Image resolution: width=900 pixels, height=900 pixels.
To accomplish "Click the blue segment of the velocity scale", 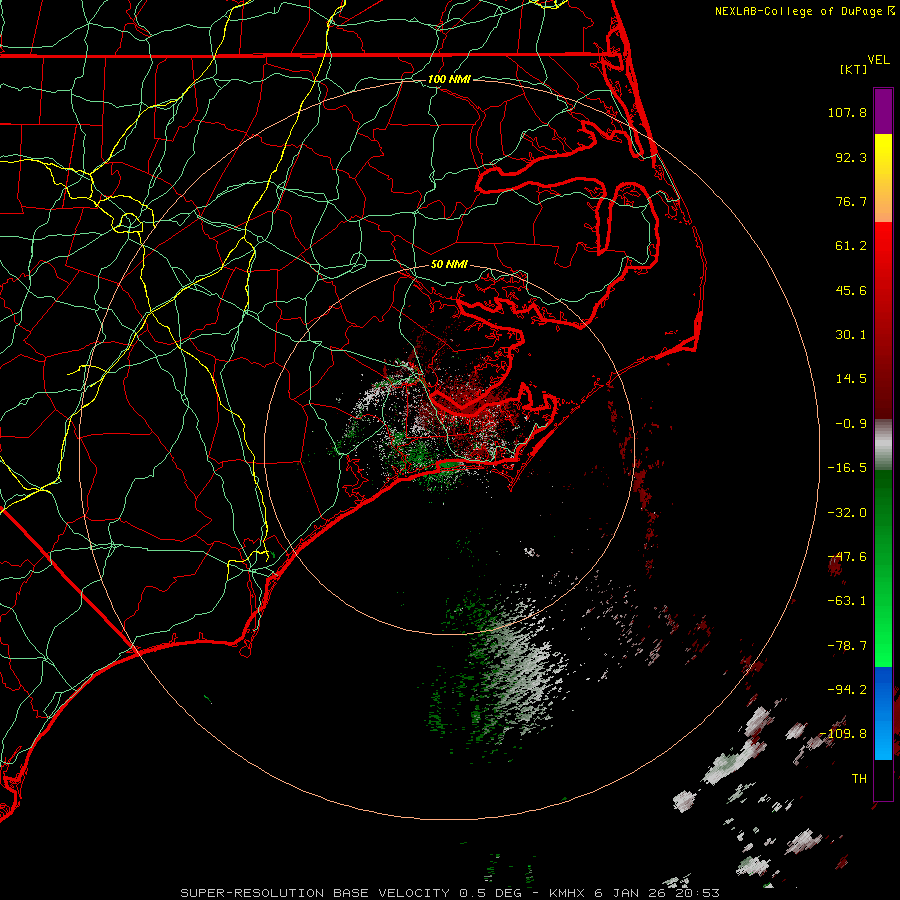I will coord(883,713).
